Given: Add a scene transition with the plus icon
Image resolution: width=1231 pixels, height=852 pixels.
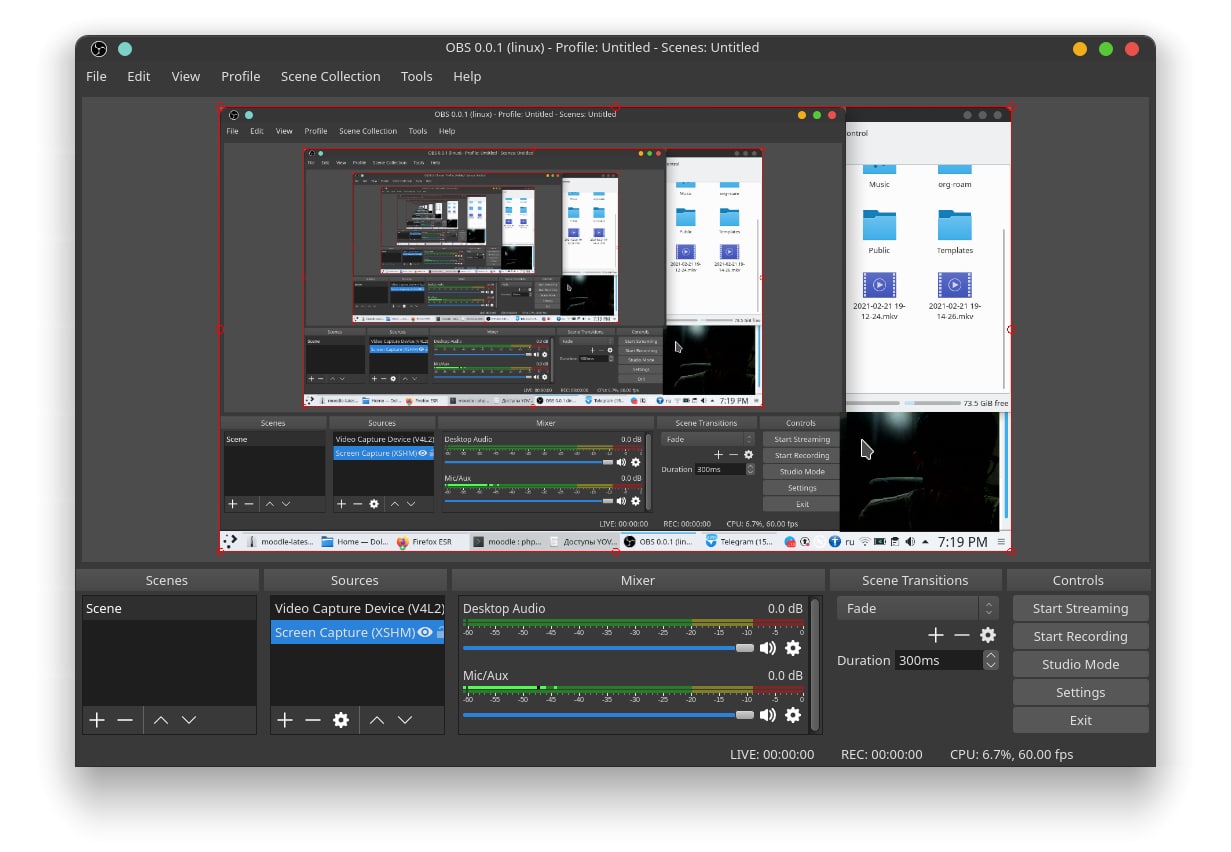Looking at the screenshot, I should [x=936, y=635].
